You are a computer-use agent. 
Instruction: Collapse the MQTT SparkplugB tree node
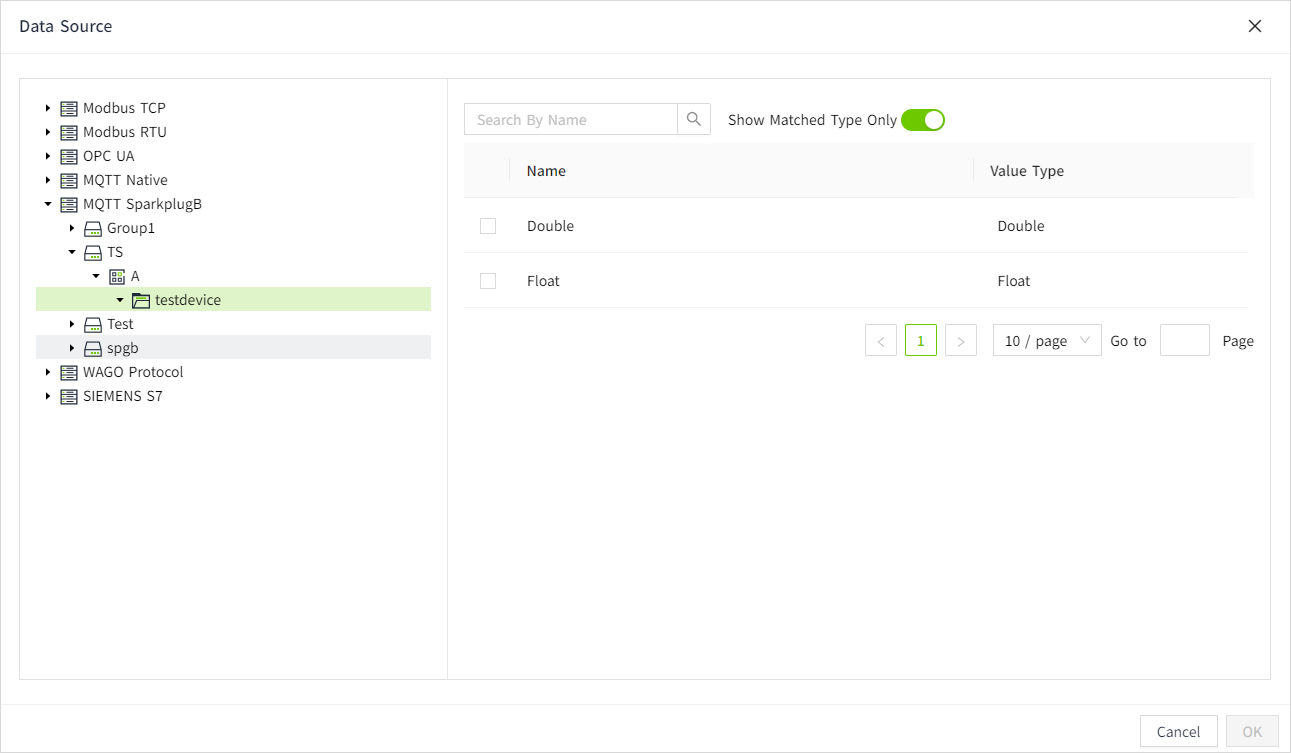pyautogui.click(x=47, y=204)
